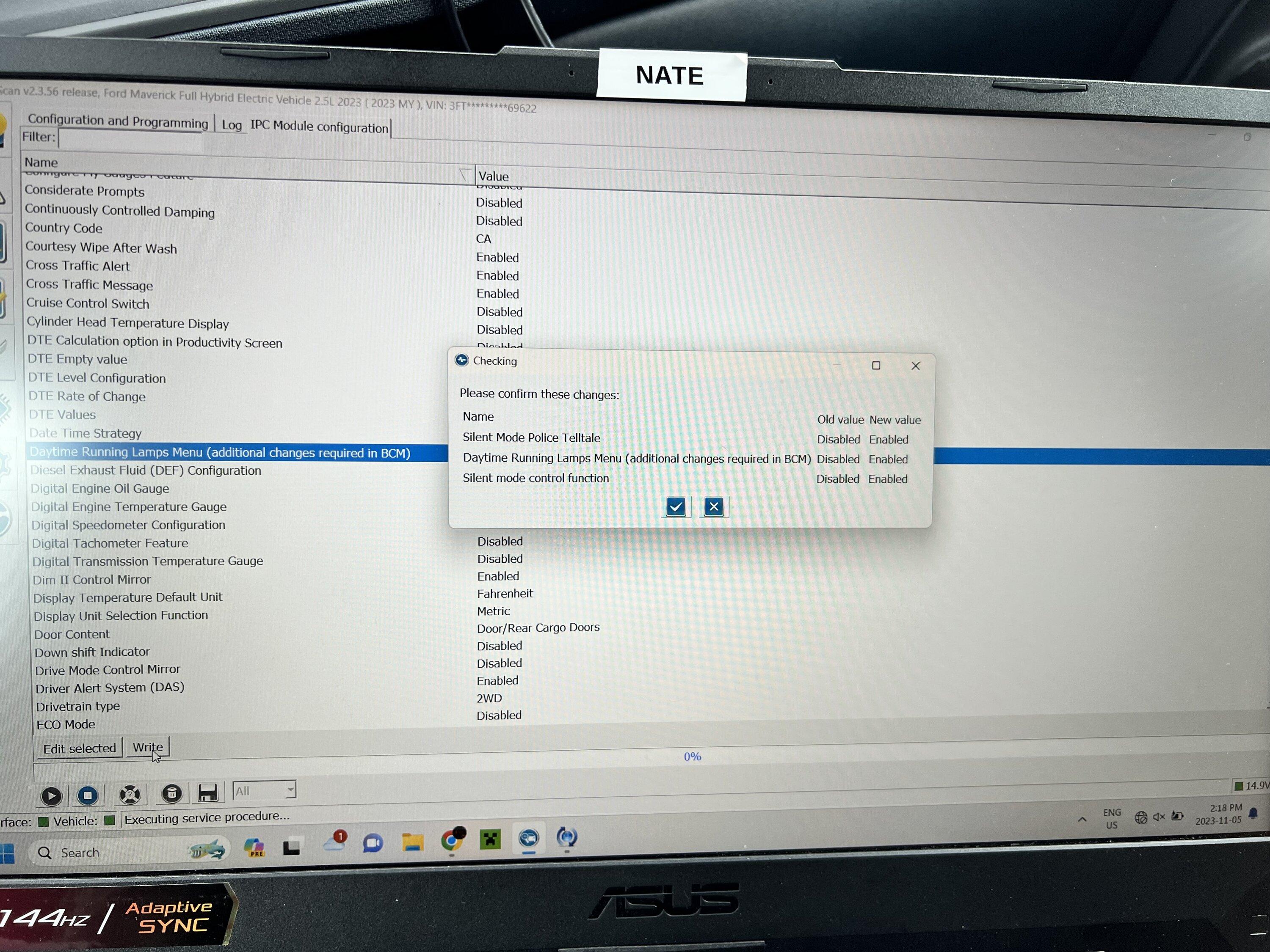Viewport: 1270px width, 952px height.
Task: Select 'Courtesy Wipe After Wash' row
Action: 101,248
